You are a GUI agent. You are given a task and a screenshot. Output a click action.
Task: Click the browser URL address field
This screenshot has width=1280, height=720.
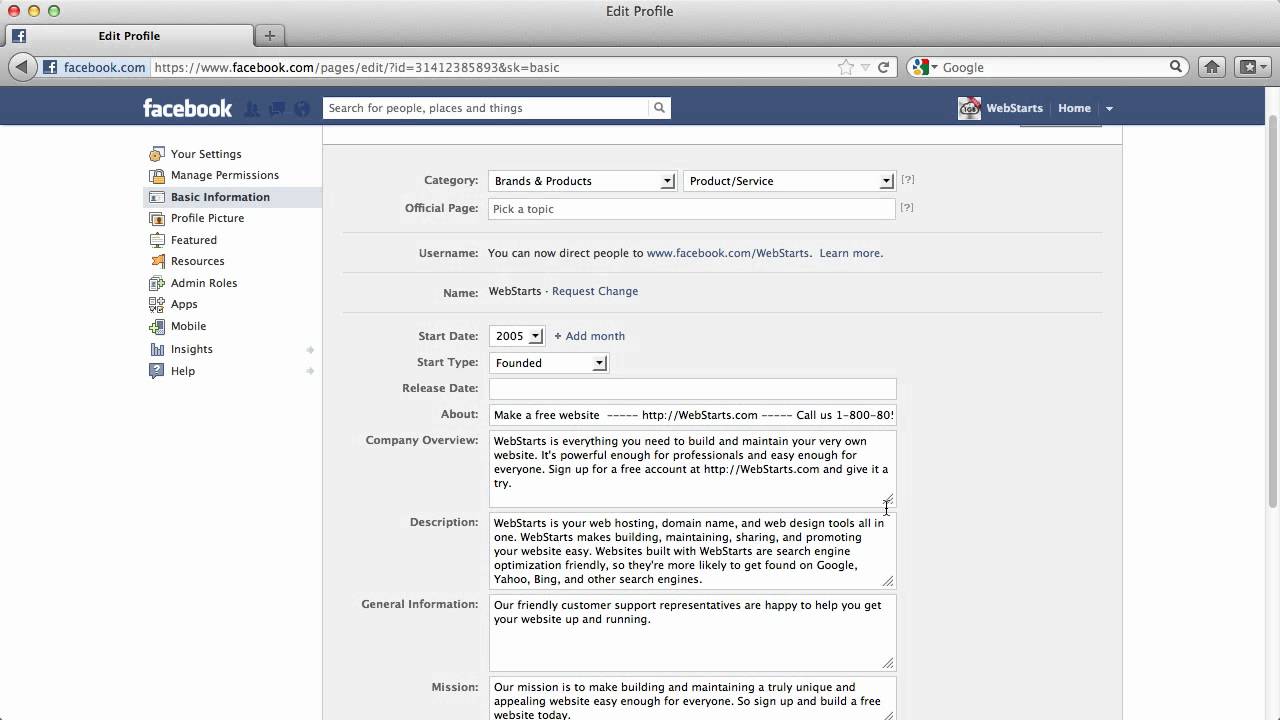(x=495, y=67)
